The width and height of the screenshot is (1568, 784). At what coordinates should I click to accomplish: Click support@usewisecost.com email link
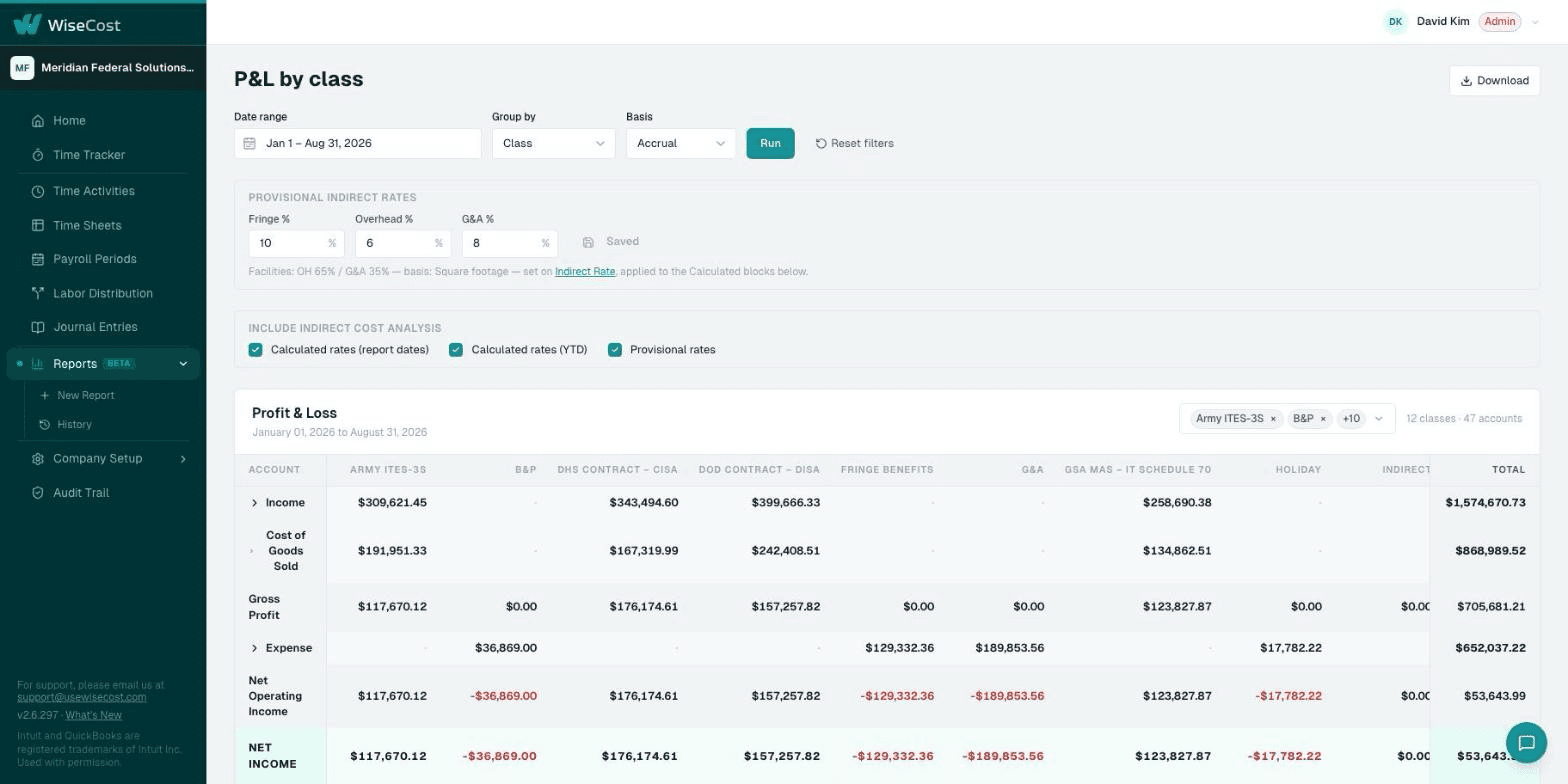point(81,698)
